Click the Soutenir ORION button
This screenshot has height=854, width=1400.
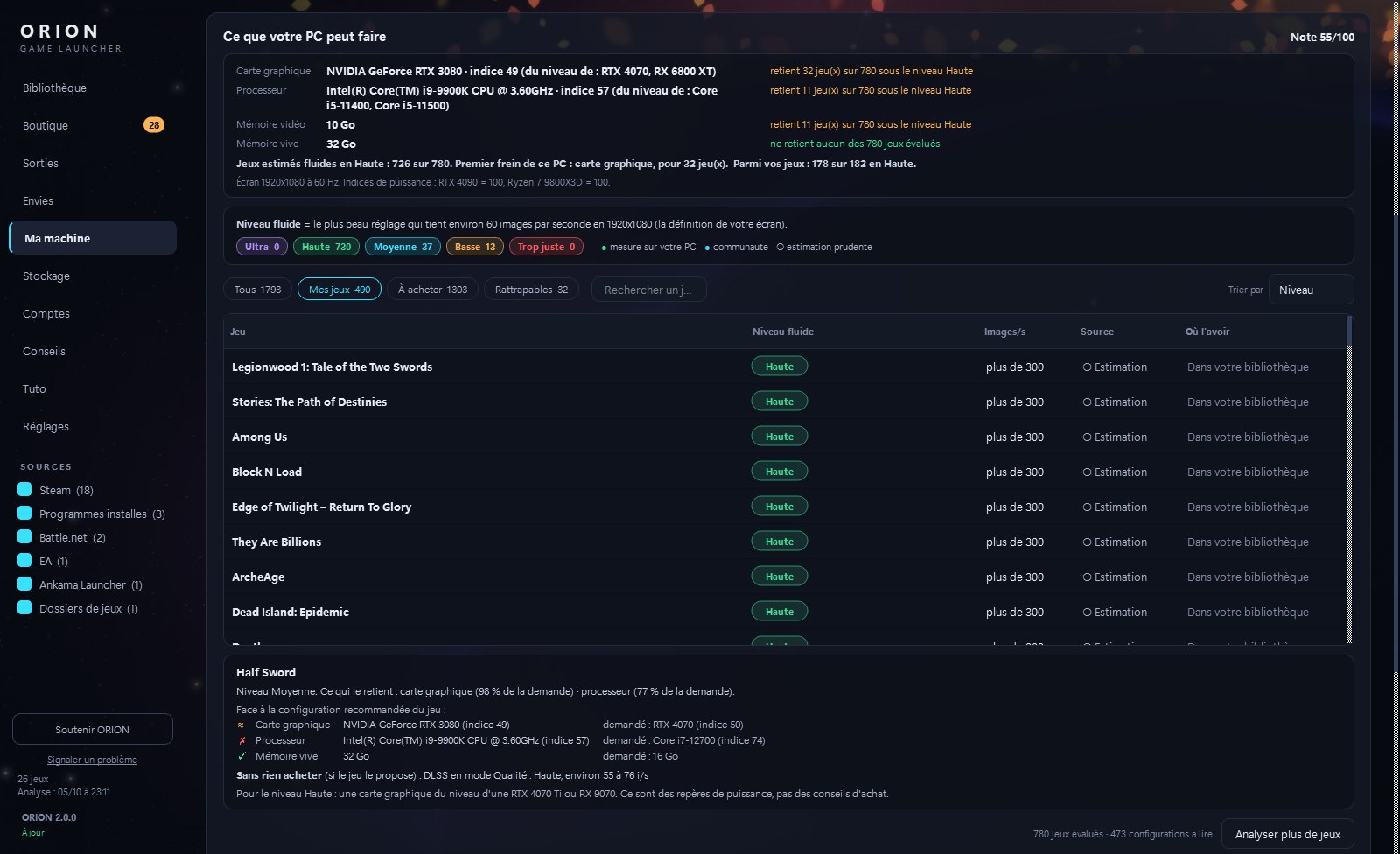(92, 730)
